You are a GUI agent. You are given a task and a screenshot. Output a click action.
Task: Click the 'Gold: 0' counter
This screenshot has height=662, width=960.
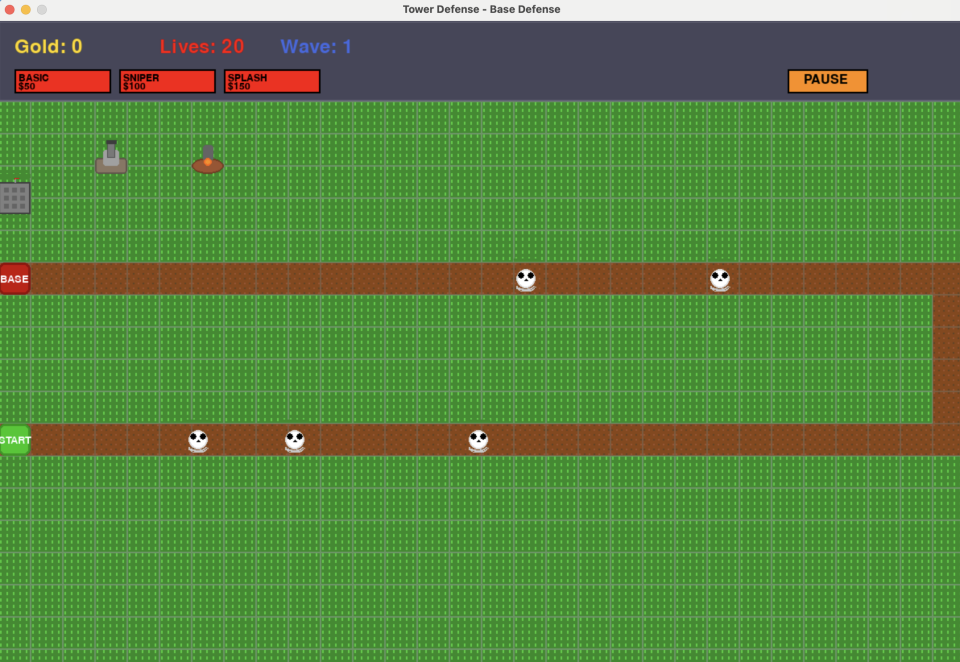tap(48, 47)
